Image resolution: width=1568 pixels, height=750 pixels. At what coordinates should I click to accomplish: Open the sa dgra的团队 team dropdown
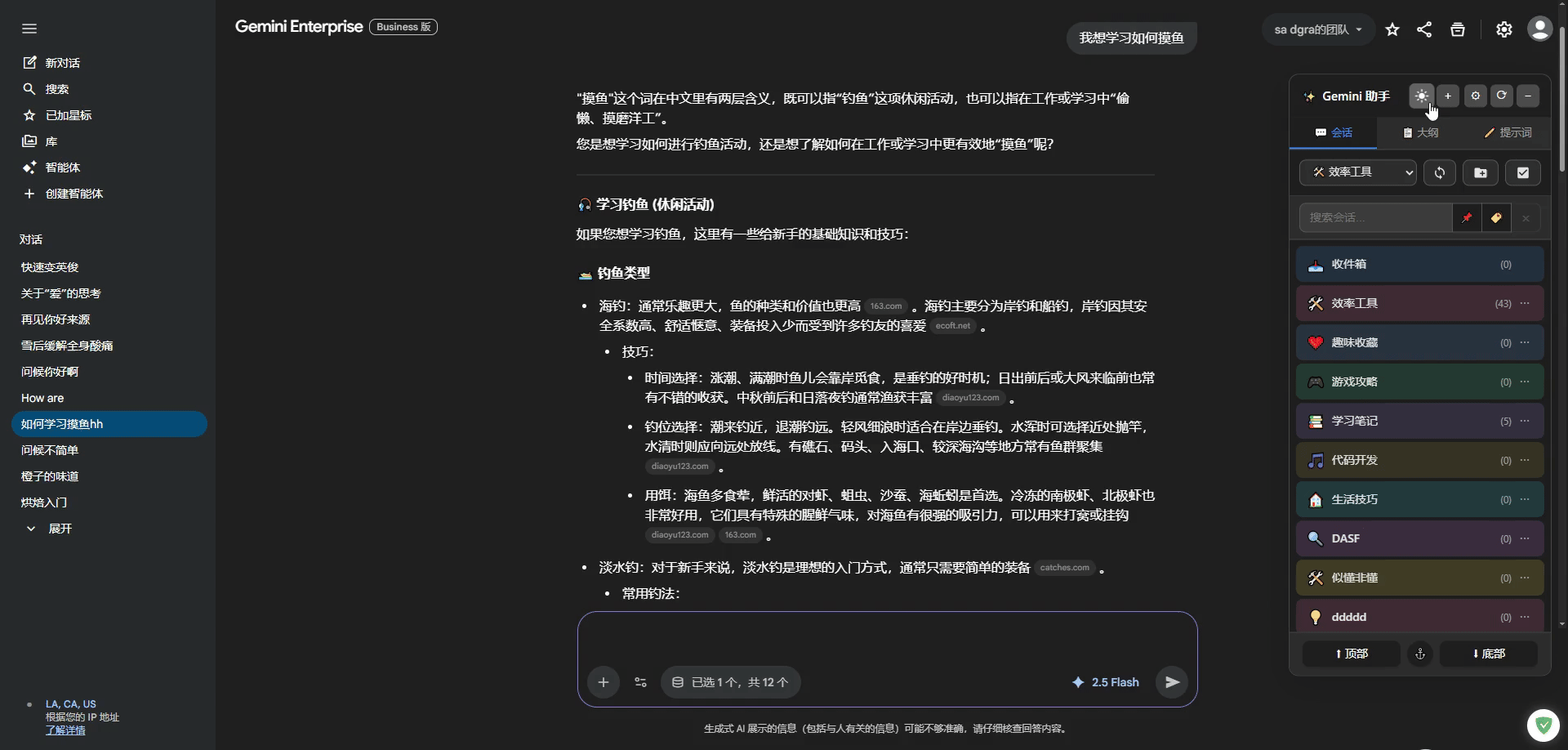(x=1317, y=29)
